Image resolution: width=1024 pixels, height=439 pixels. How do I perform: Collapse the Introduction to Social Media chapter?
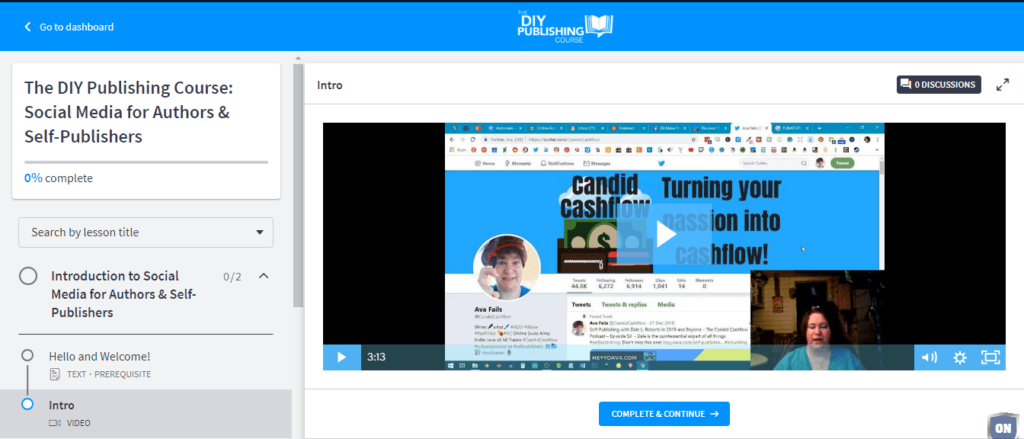[264, 276]
